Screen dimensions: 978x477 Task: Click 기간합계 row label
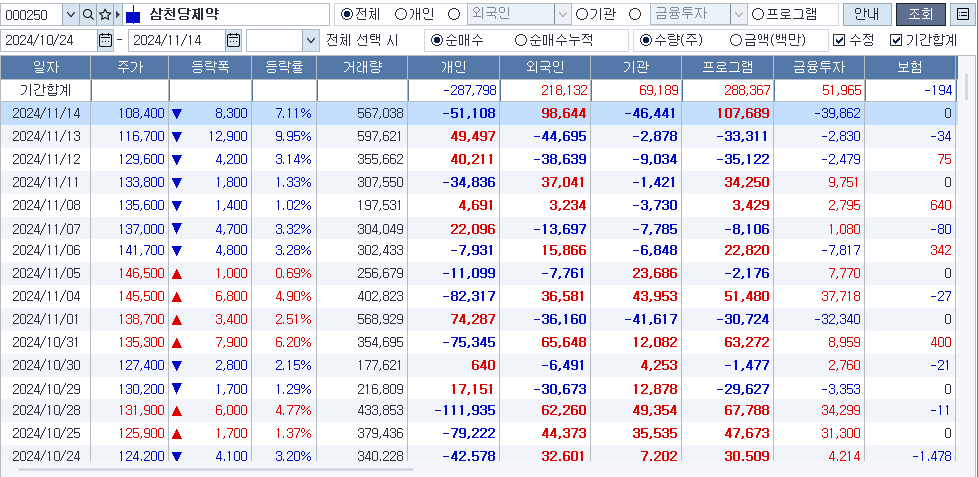(46, 90)
